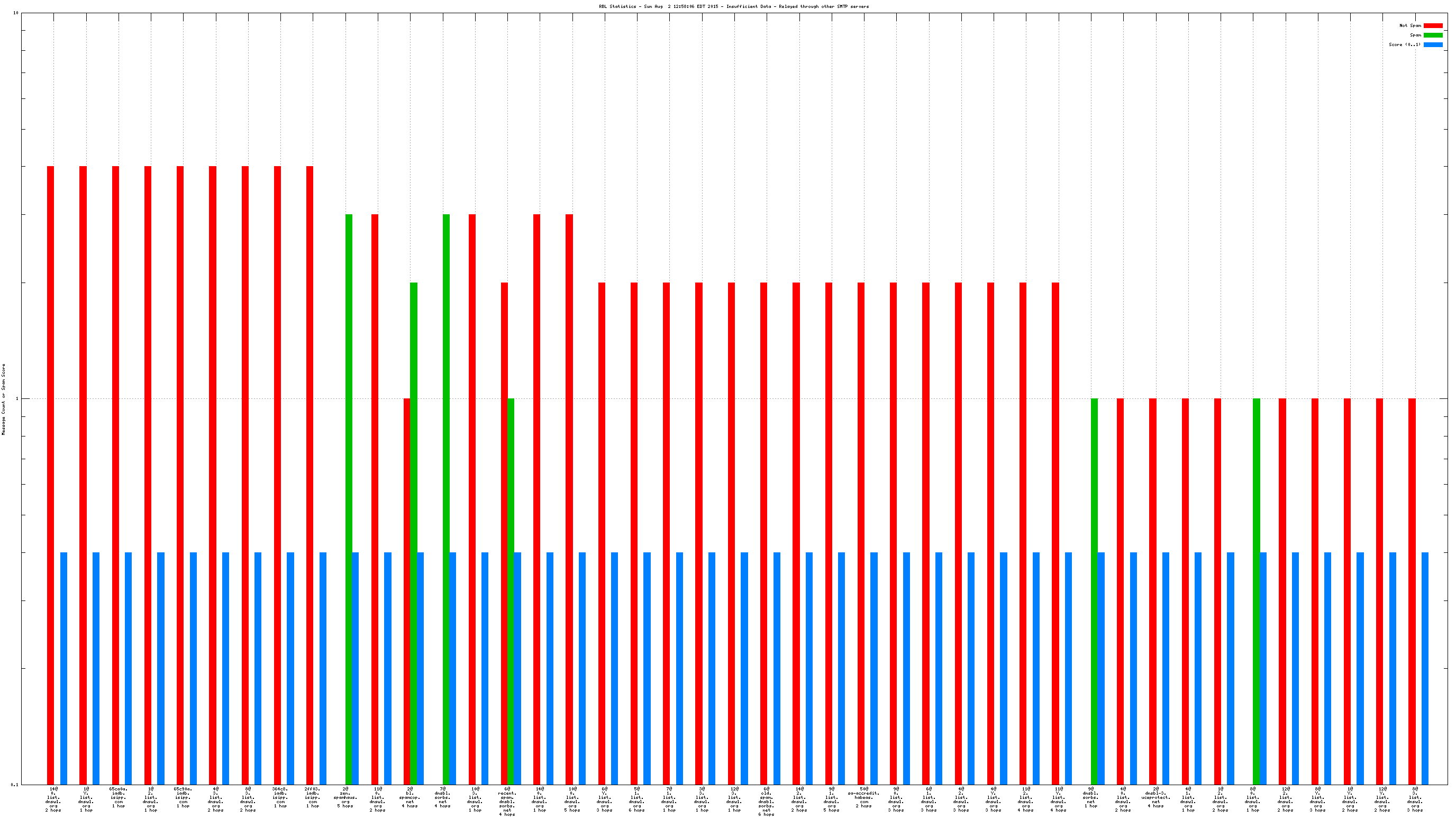The image size is (1456, 819).
Task: Click the green bar above zen.spamhaus.org
Action: click(x=349, y=497)
